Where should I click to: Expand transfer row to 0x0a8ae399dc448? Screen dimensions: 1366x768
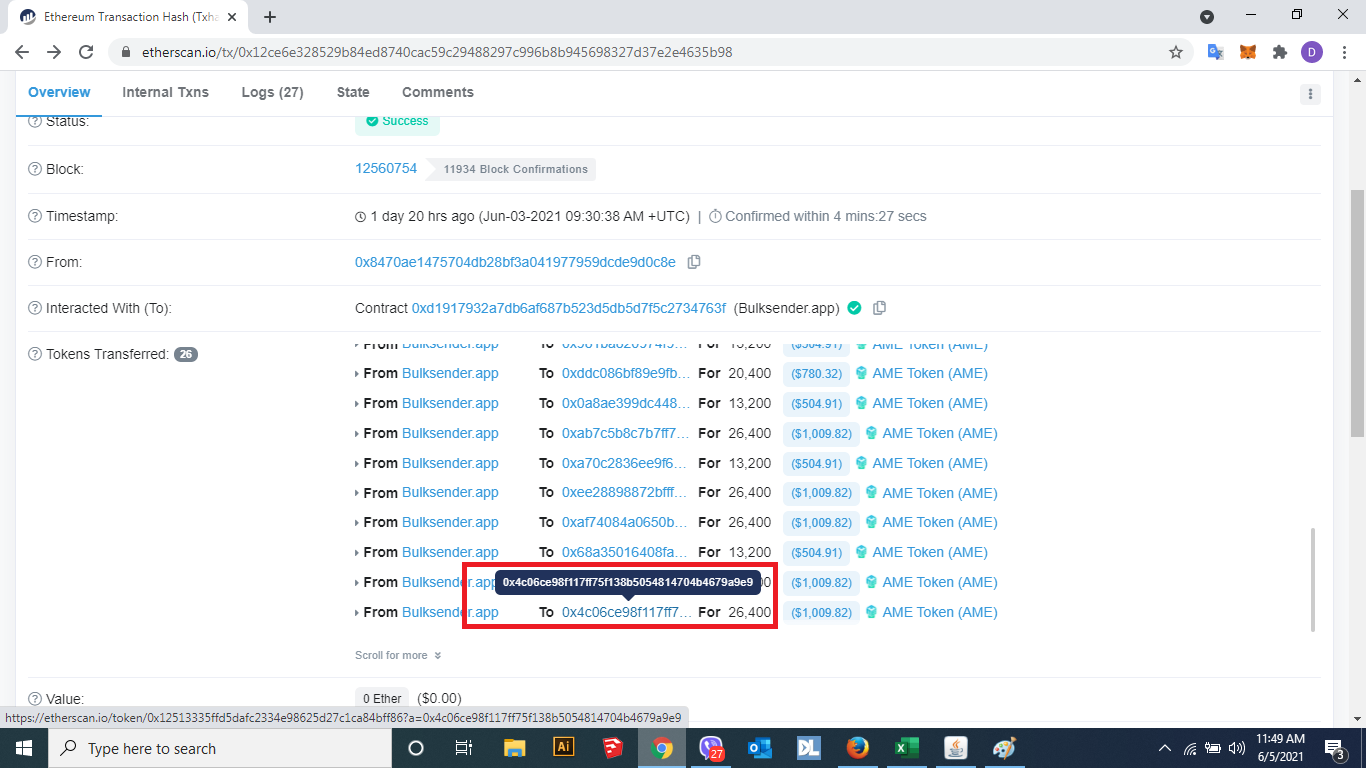click(x=357, y=404)
